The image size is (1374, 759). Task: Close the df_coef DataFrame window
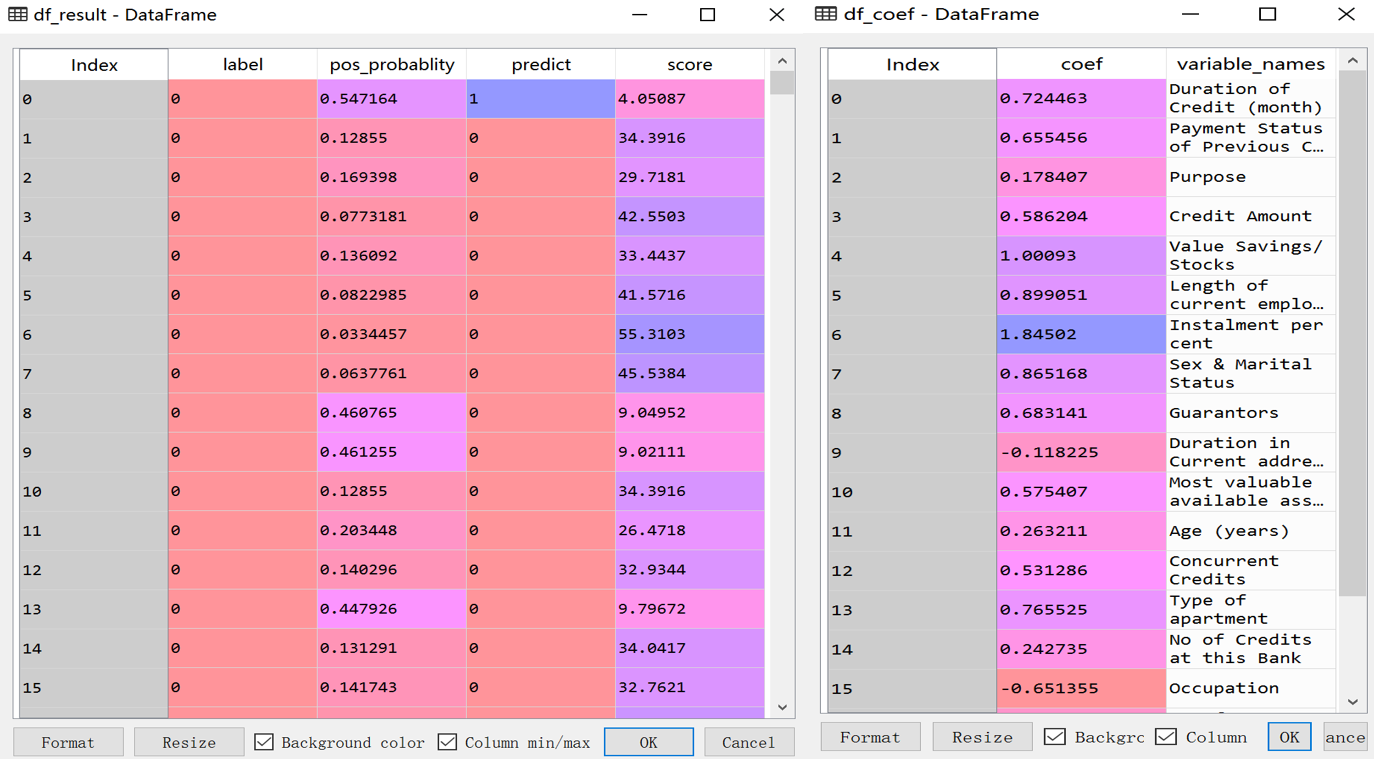[x=1346, y=14]
